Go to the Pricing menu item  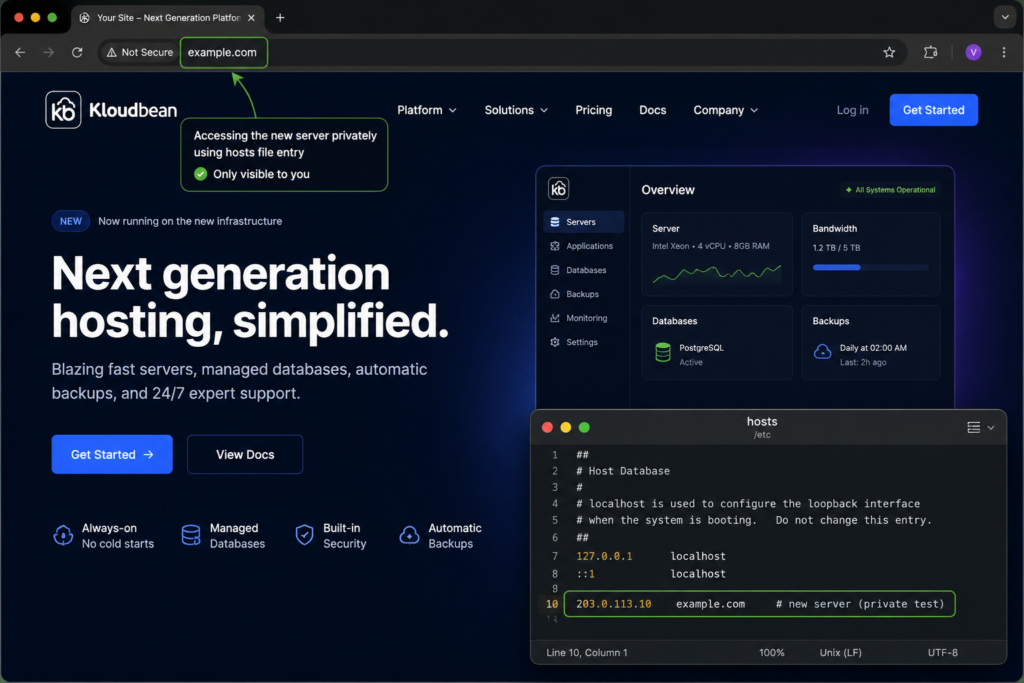594,110
